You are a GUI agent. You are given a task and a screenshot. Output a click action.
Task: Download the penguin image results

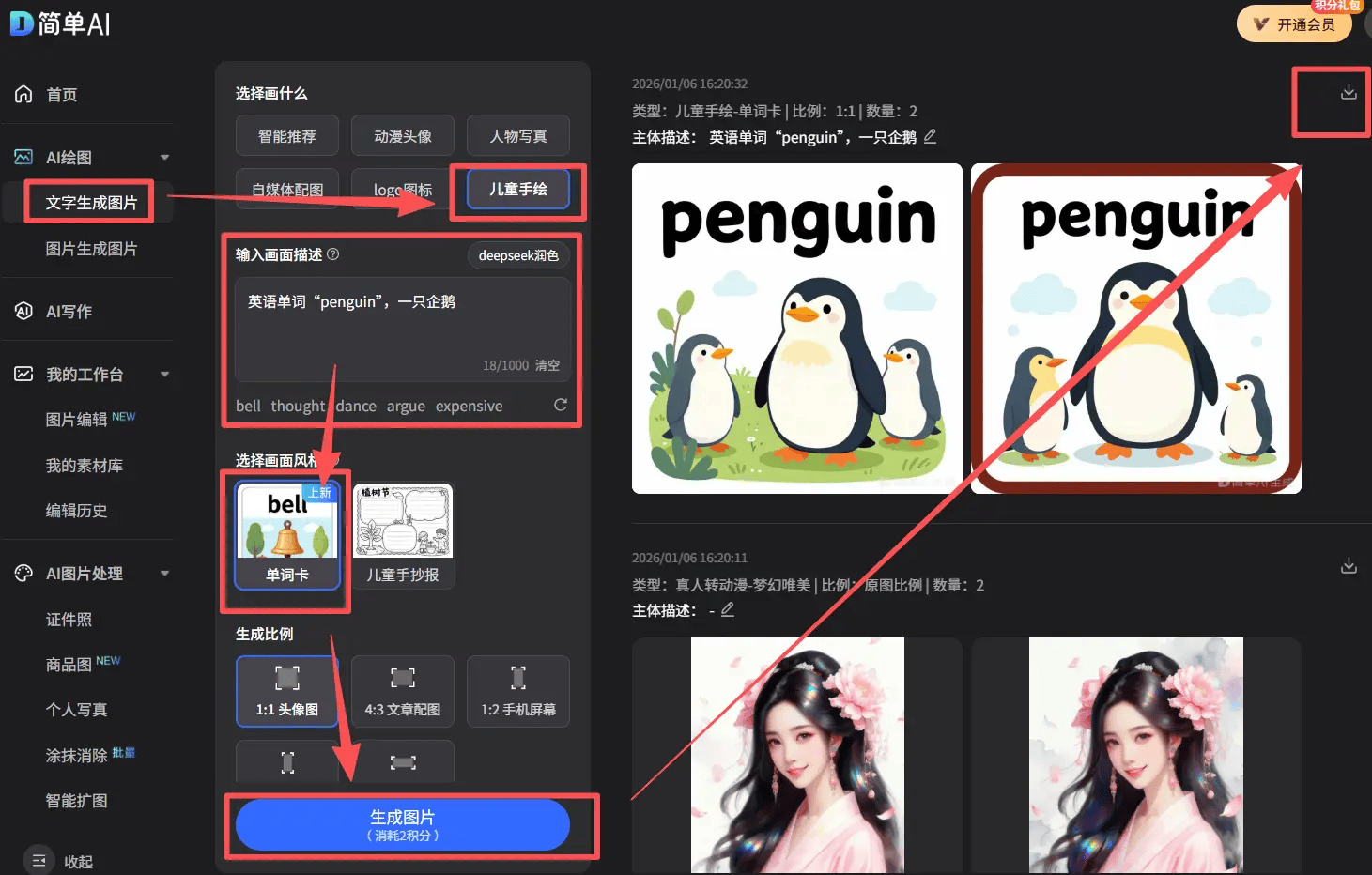click(1349, 92)
